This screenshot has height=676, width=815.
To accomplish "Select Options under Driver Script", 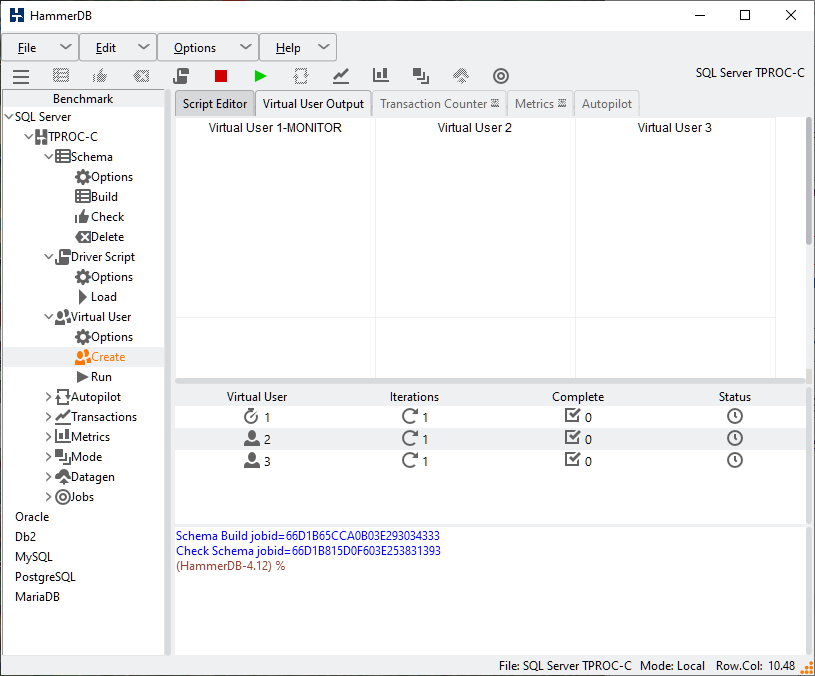I will [x=104, y=277].
